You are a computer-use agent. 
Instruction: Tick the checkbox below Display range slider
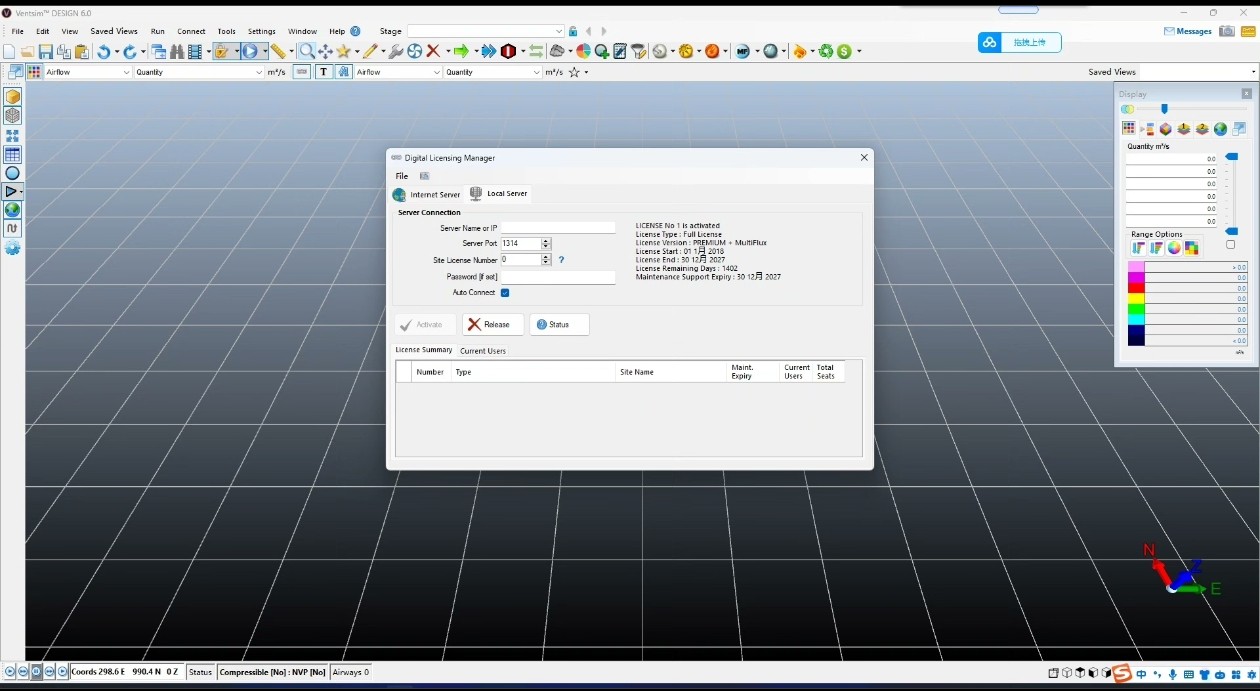tap(1230, 245)
